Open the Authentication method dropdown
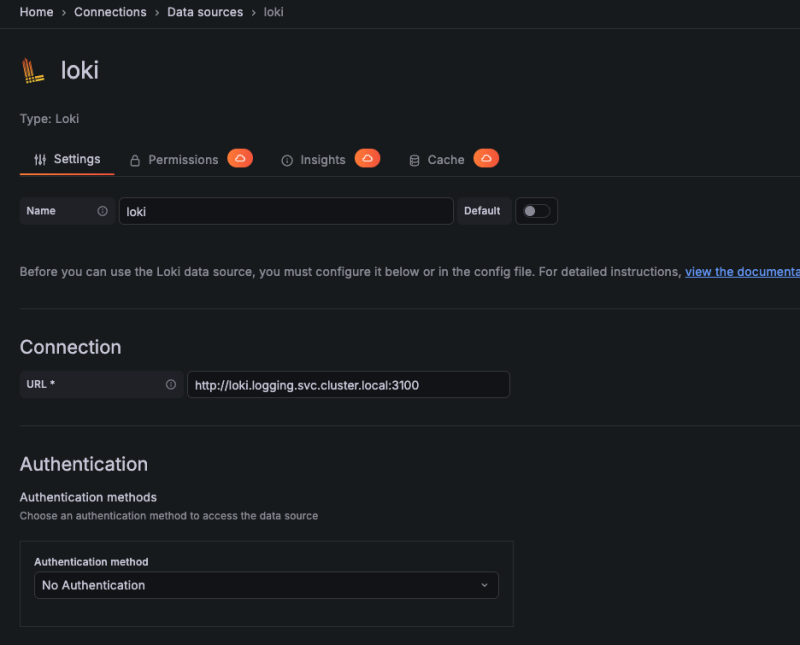Image resolution: width=800 pixels, height=645 pixels. click(x=266, y=585)
